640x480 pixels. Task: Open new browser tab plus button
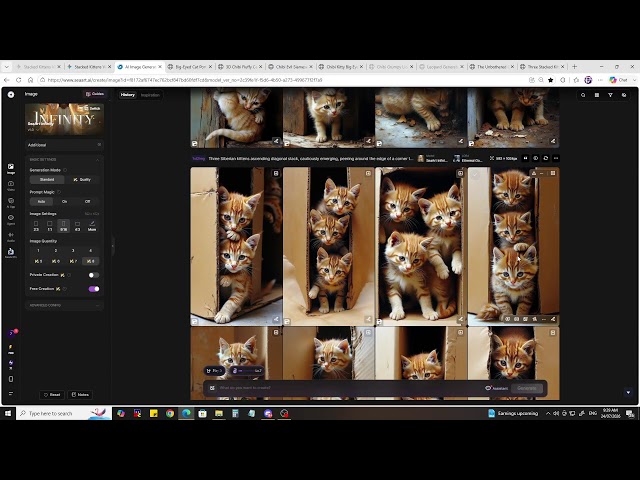tap(574, 67)
